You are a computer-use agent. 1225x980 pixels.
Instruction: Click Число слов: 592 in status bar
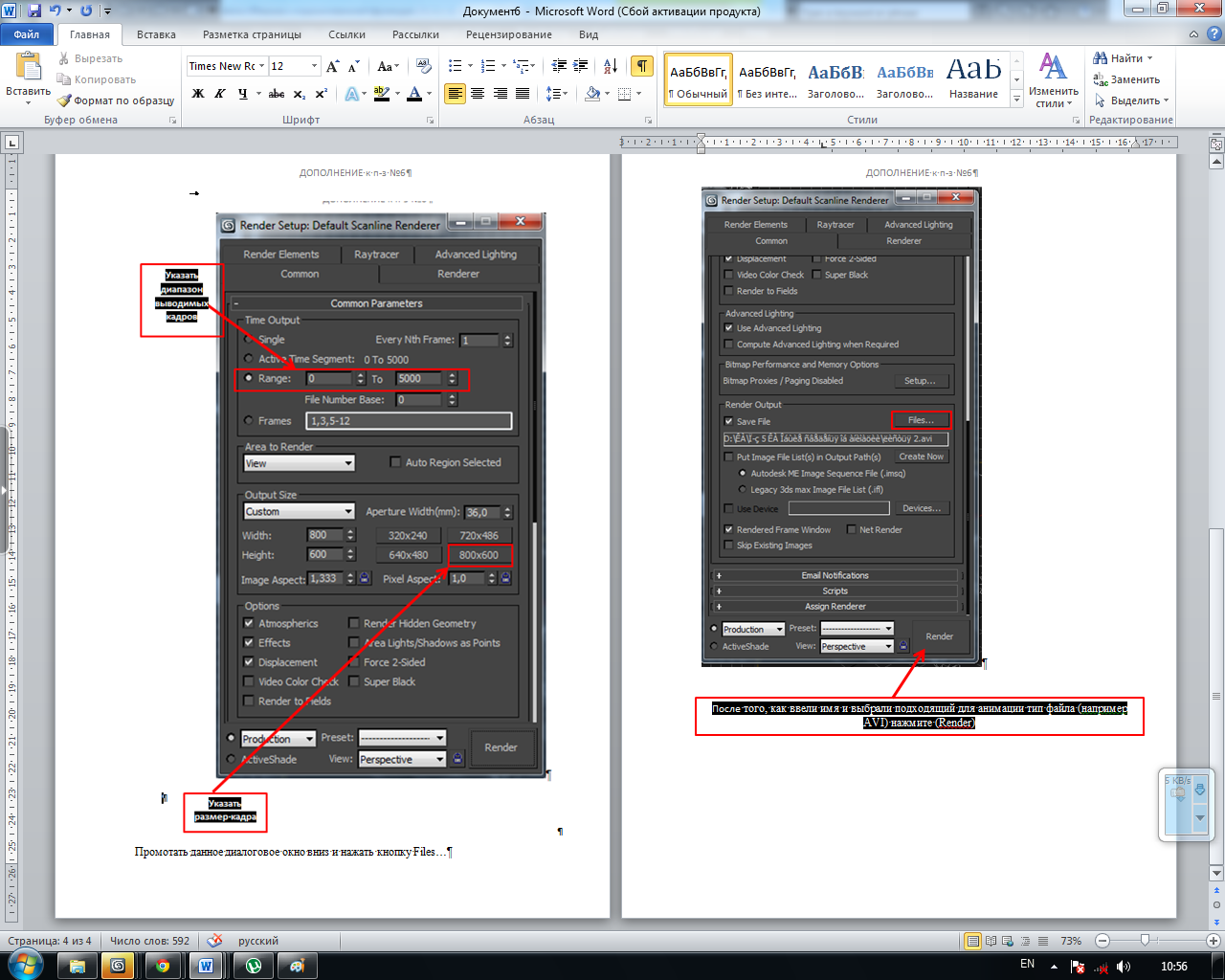point(149,941)
